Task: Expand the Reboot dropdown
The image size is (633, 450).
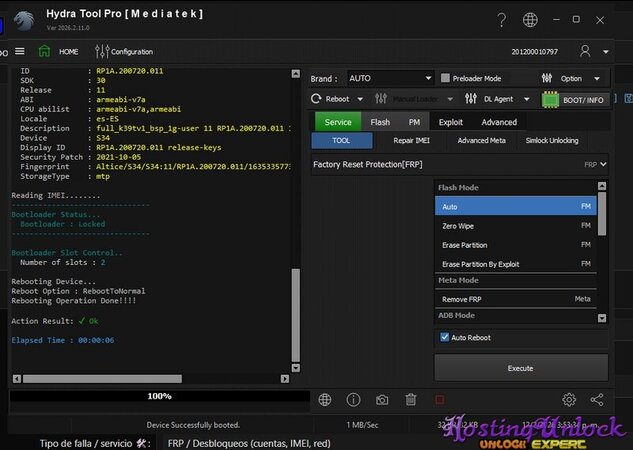Action: click(x=336, y=99)
